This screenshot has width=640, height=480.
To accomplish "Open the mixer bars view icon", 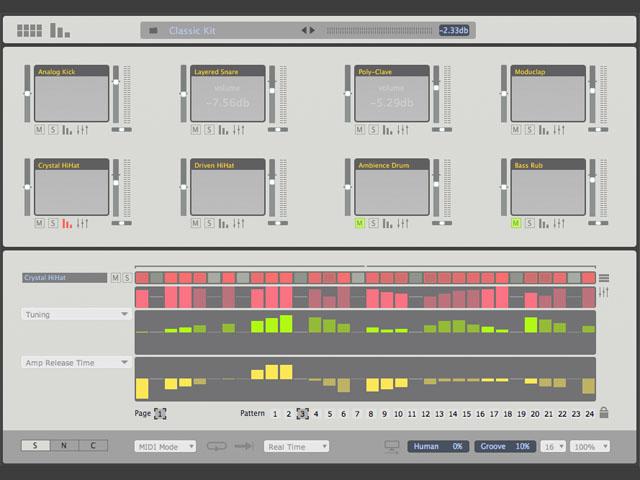I will coord(60,31).
